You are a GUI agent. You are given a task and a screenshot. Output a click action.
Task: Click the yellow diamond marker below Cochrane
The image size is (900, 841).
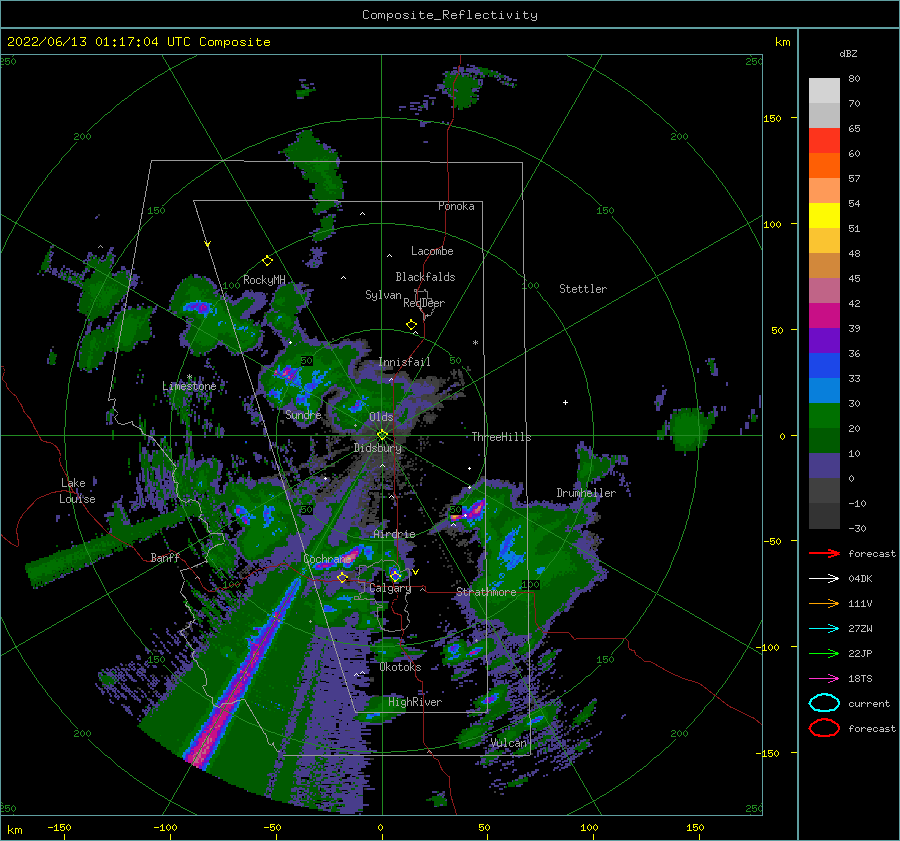343,577
